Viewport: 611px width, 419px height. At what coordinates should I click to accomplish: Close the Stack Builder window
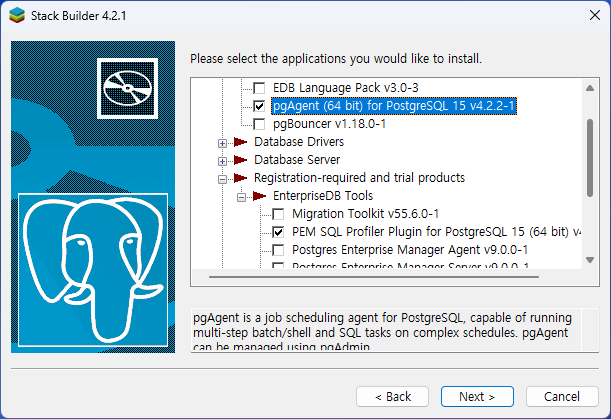point(595,15)
